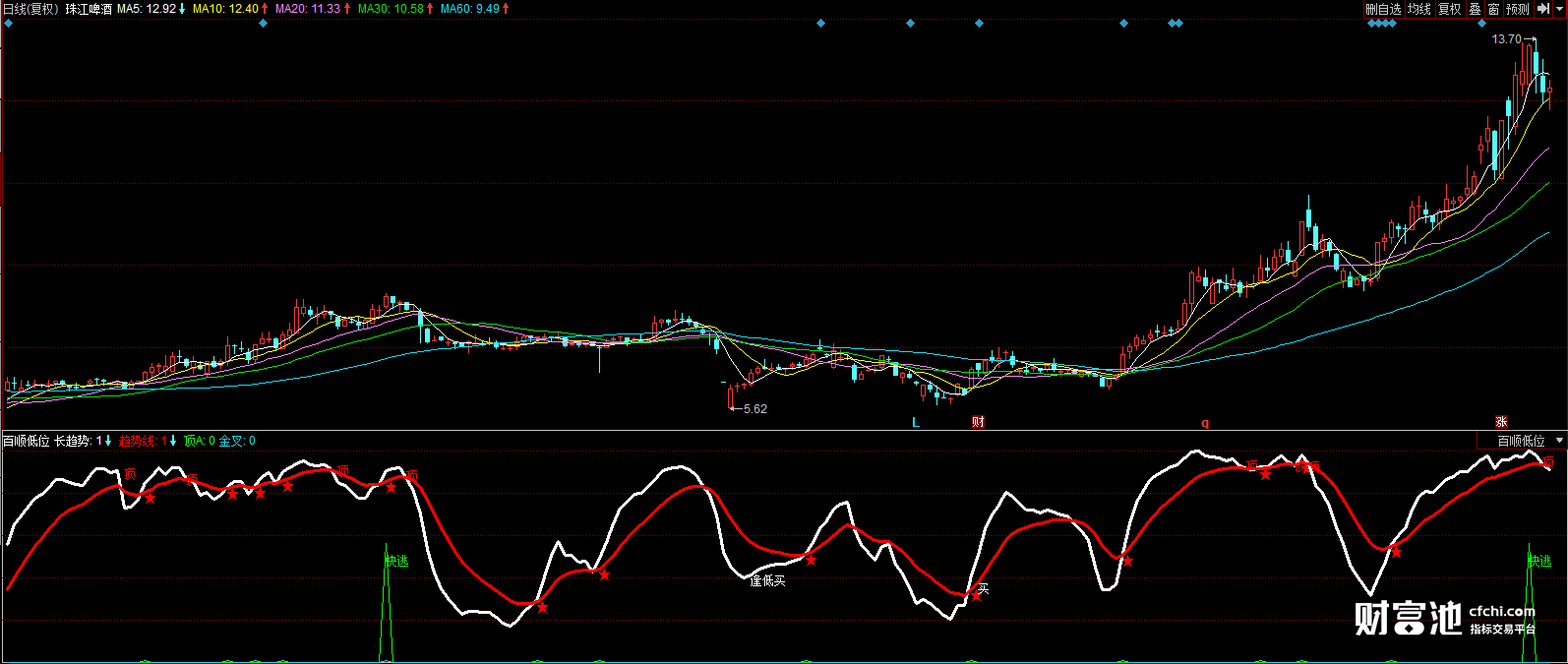Screen dimensions: 1568x664
Task: Click the 日线(复权) period label
Action: (x=30, y=9)
